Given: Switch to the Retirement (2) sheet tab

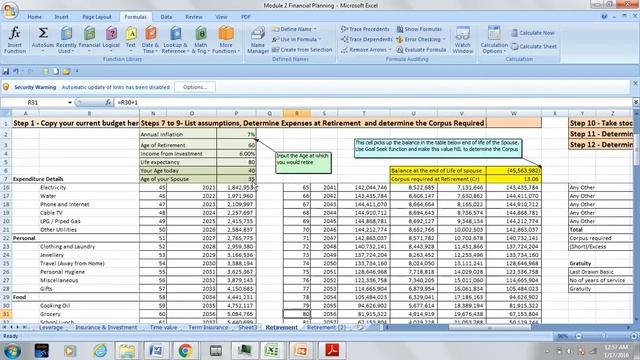Looking at the screenshot, I should pyautogui.click(x=326, y=327).
